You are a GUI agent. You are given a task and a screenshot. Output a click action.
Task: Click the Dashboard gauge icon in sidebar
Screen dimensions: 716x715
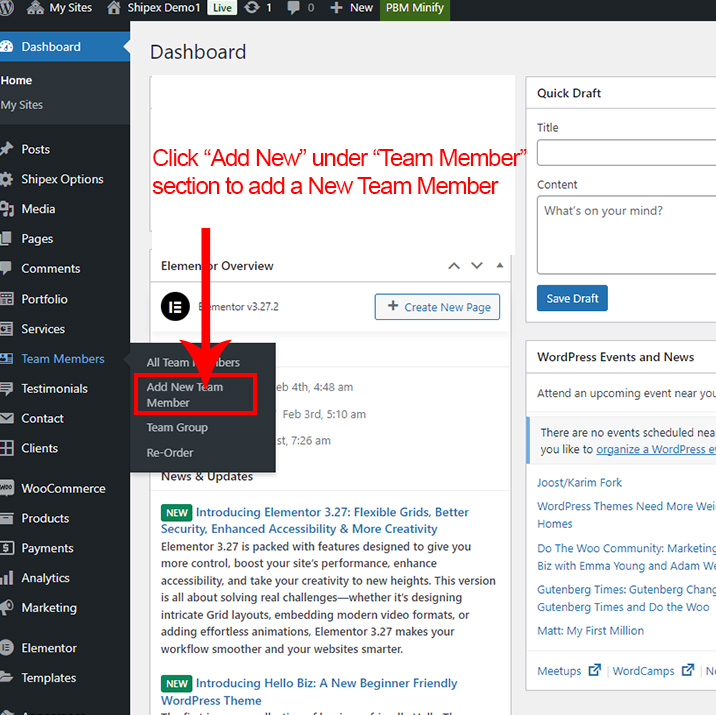pos(6,46)
